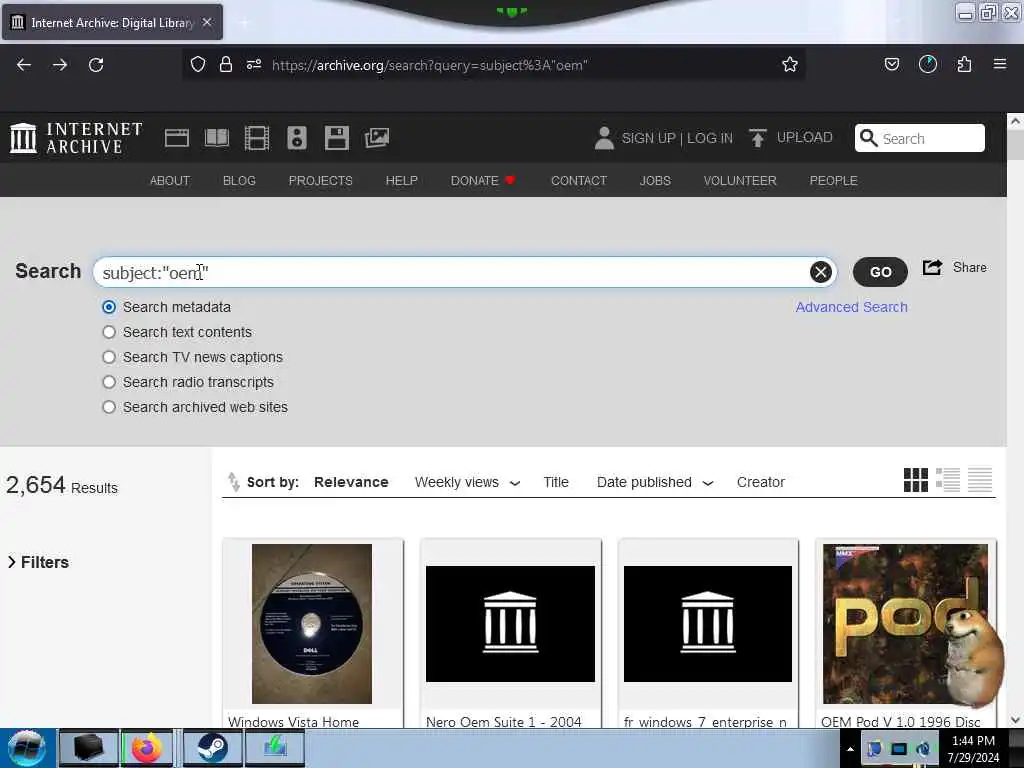Click the LOG IN link
The width and height of the screenshot is (1024, 768).
[x=710, y=138]
